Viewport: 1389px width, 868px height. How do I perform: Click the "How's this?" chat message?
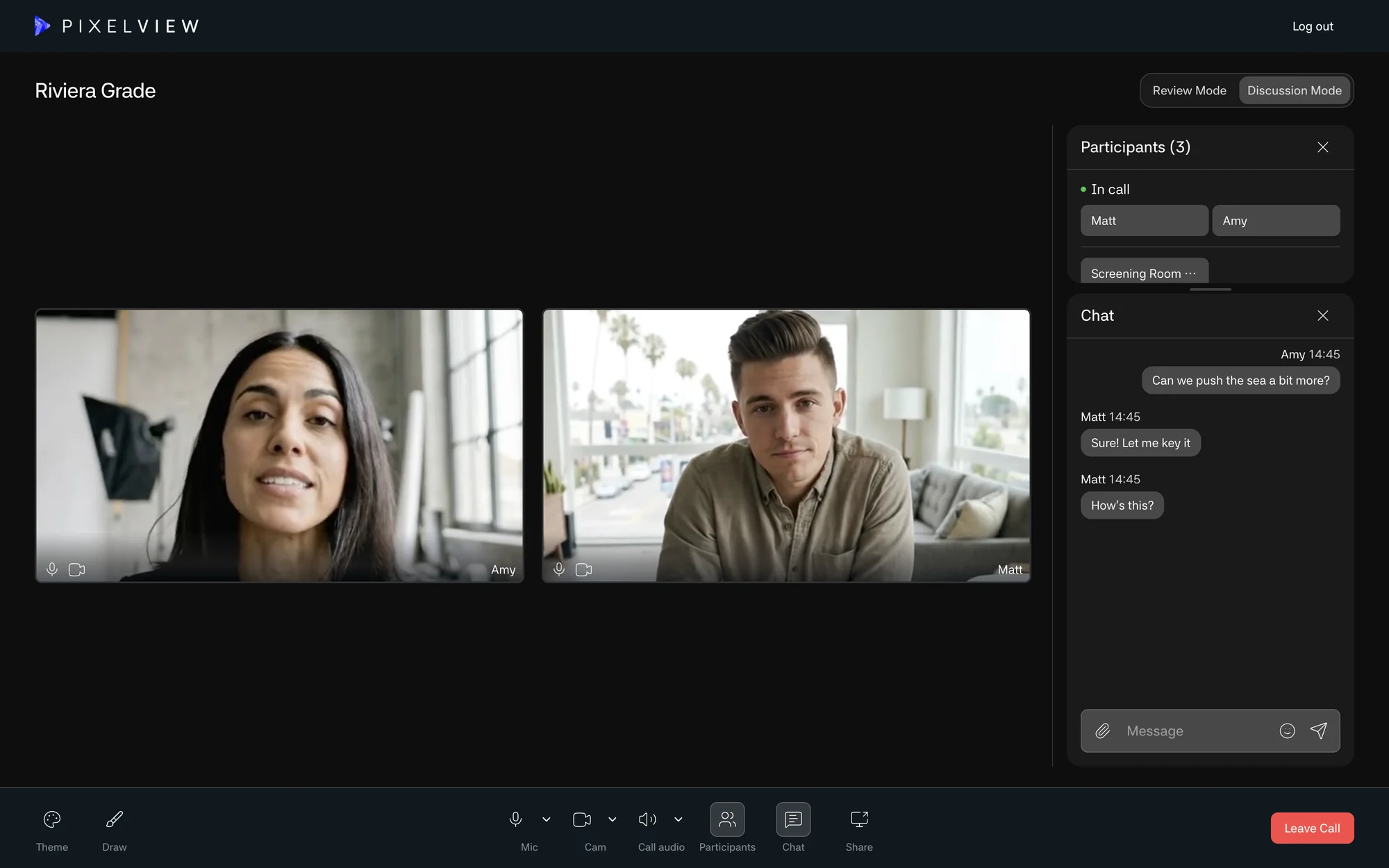[x=1122, y=506]
